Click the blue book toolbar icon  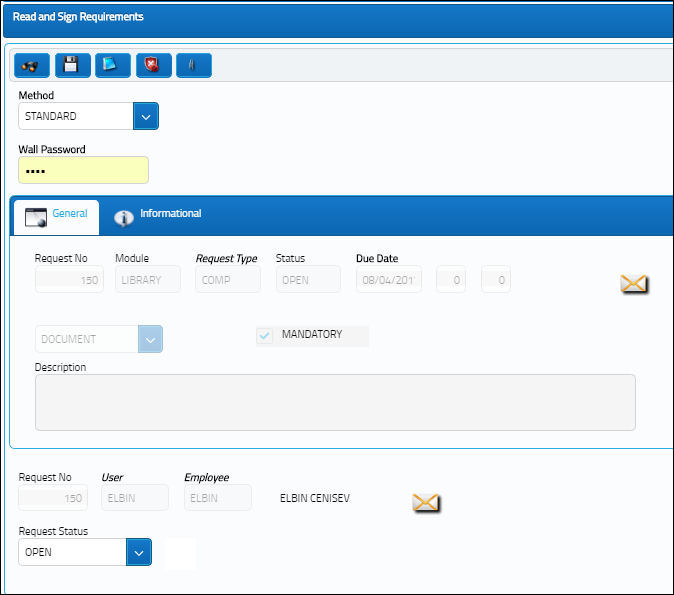[112, 65]
